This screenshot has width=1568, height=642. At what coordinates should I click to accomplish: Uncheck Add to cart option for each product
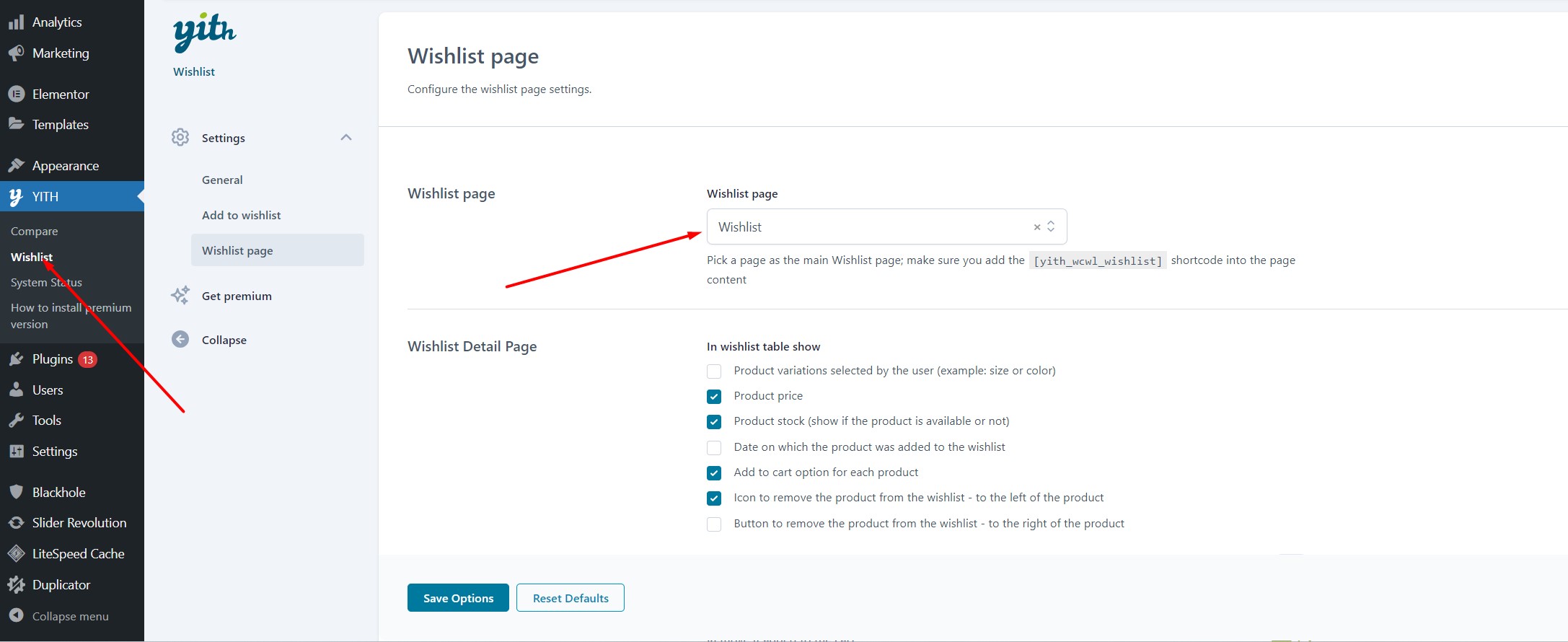point(714,473)
